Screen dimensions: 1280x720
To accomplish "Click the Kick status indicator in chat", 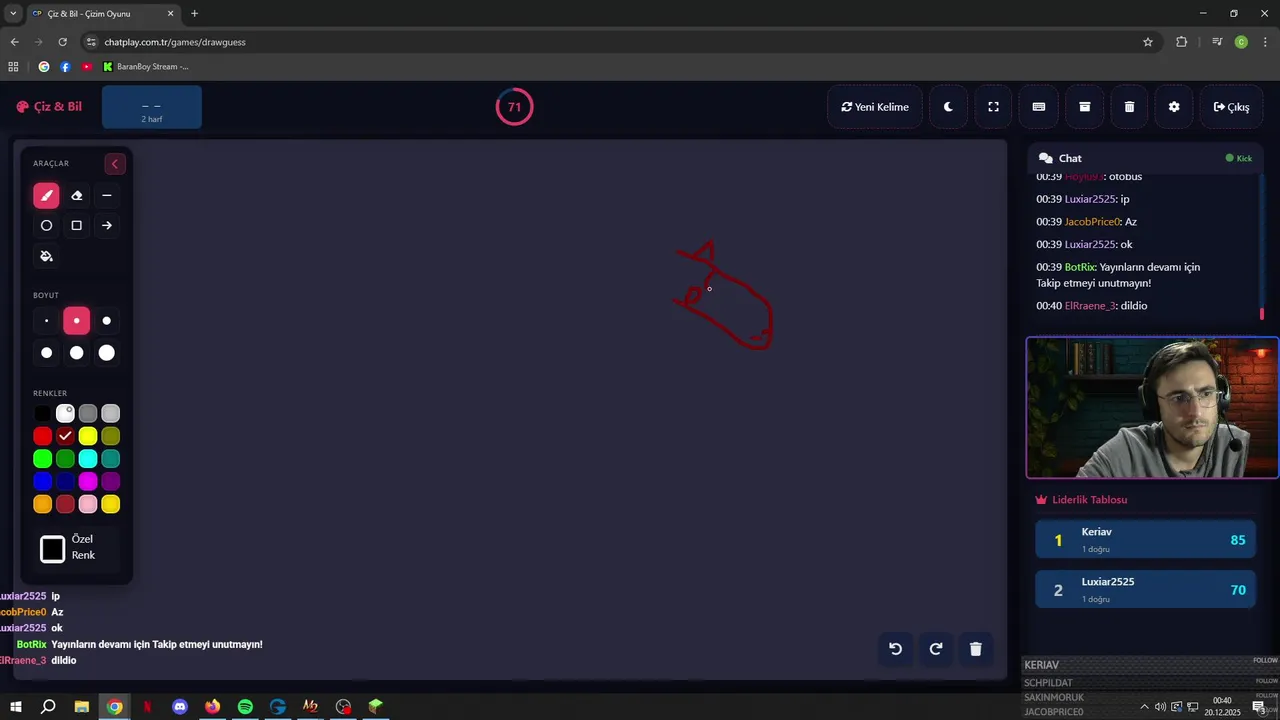I will point(1239,158).
